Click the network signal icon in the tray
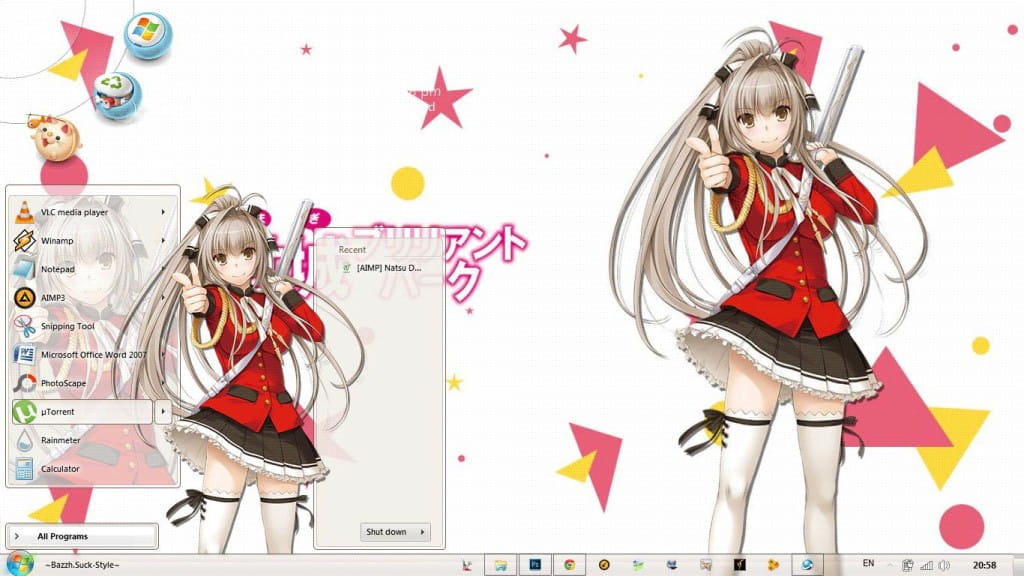Viewport: 1024px width, 576px height. 926,566
